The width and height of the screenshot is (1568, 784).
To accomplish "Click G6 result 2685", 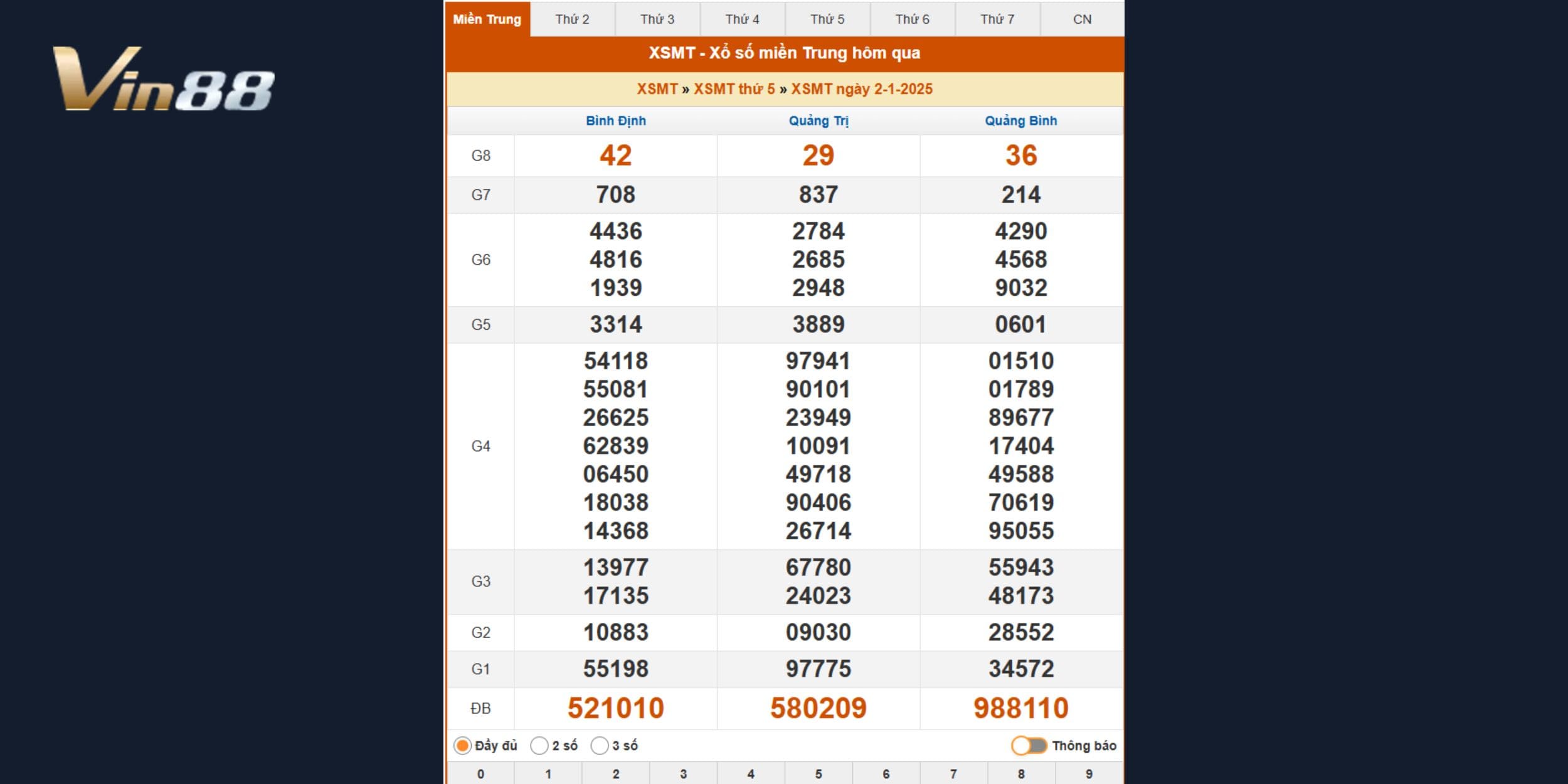I will (818, 260).
